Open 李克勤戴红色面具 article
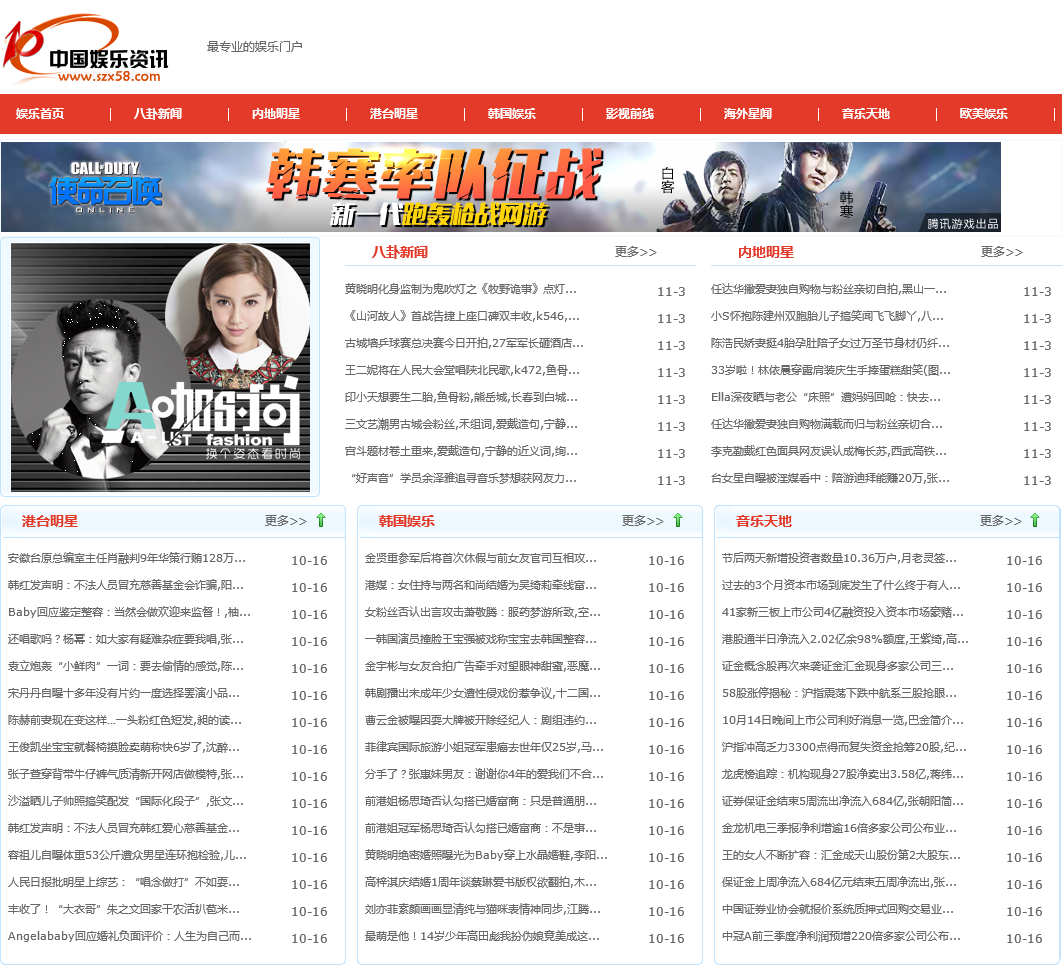Screen dimensions: 1062x965 pyautogui.click(x=828, y=452)
